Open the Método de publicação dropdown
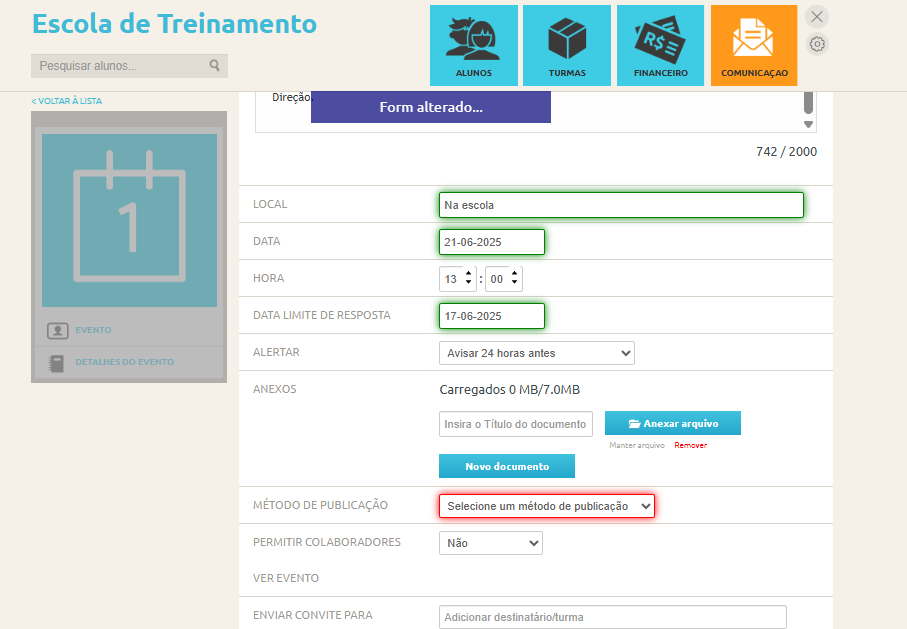 (x=547, y=506)
